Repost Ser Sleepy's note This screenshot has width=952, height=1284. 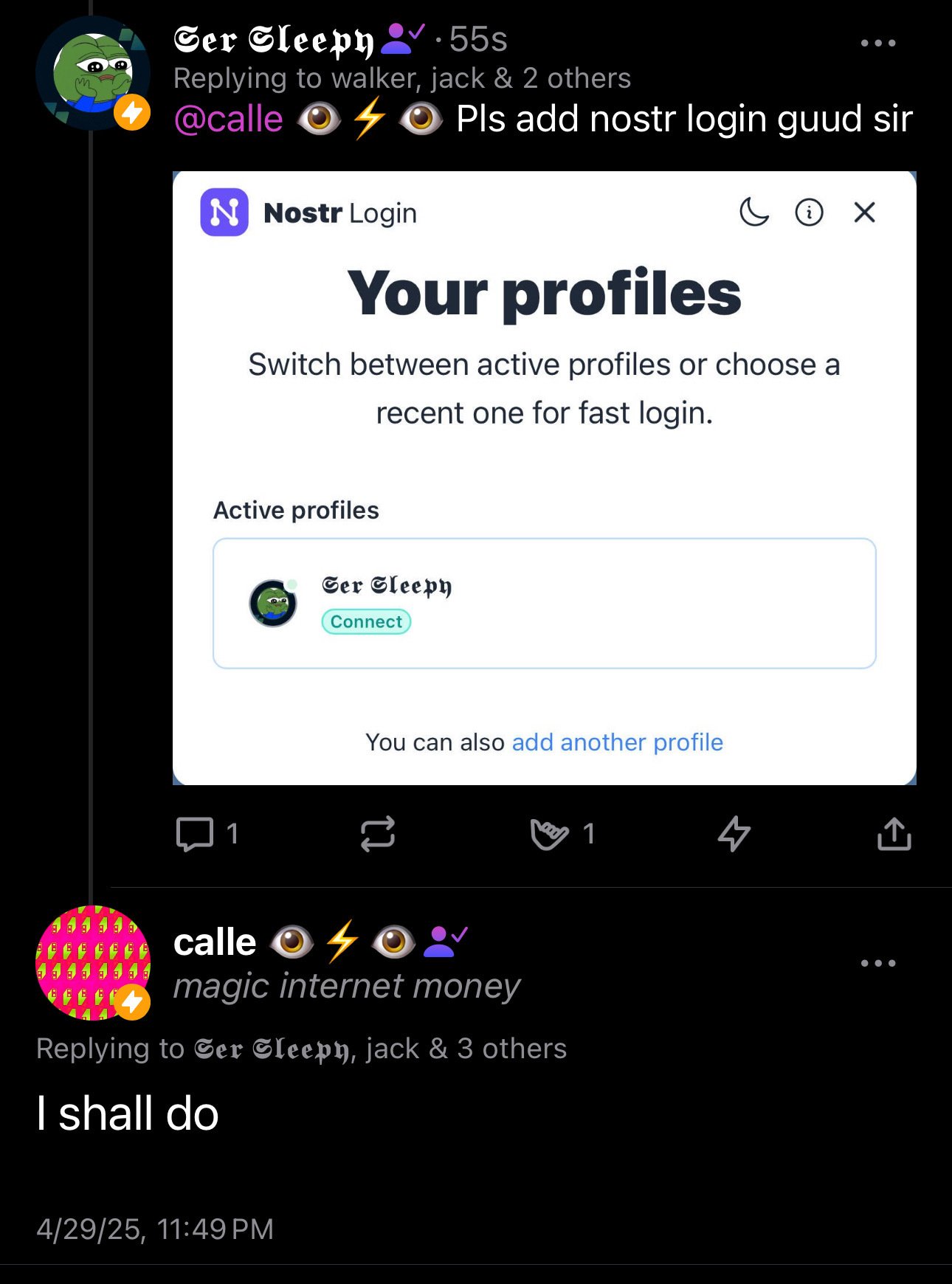tap(378, 835)
